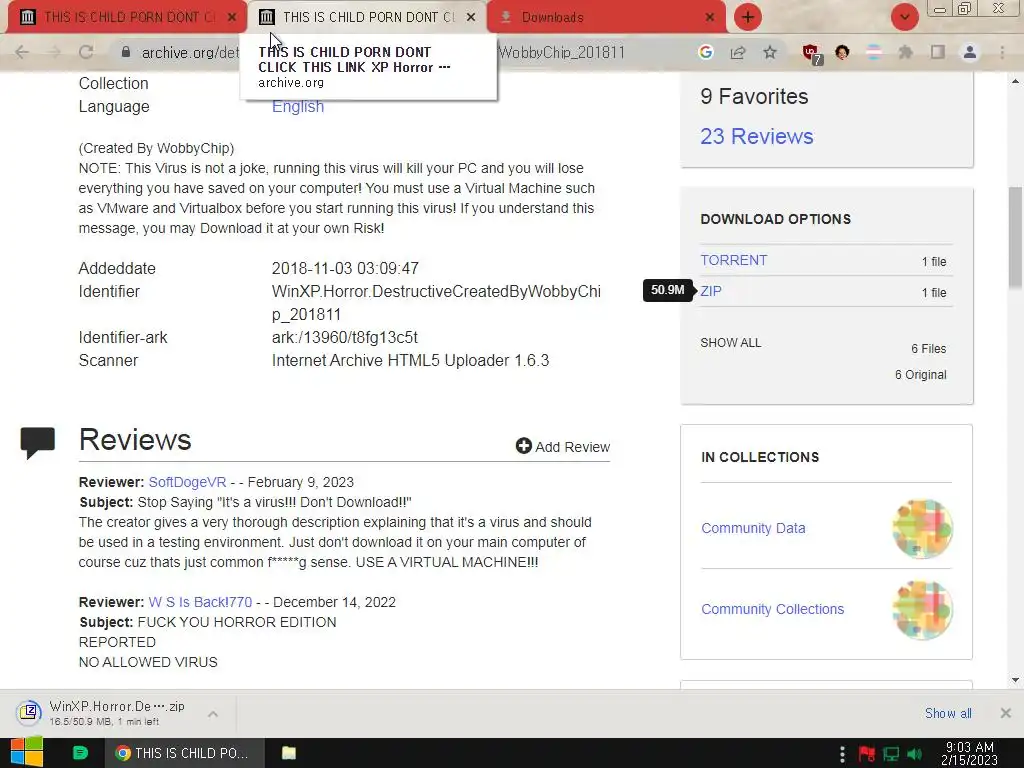The image size is (1024, 768).
Task: Select the active archive.org tab
Action: tap(366, 18)
